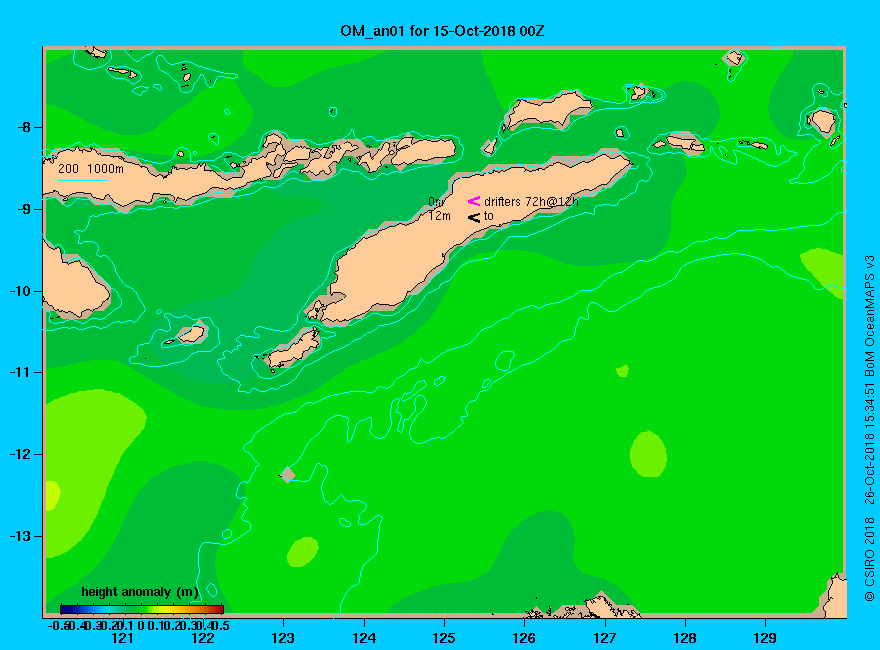This screenshot has height=650, width=880.
Task: Click the latitude label -11
Action: 20,372
